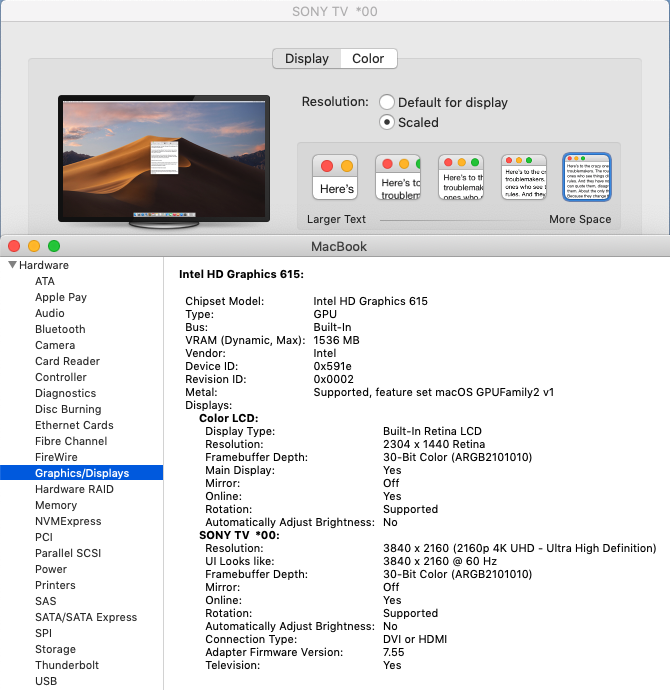The image size is (670, 690).
Task: Open the Hardware RAID entry
Action: point(74,489)
